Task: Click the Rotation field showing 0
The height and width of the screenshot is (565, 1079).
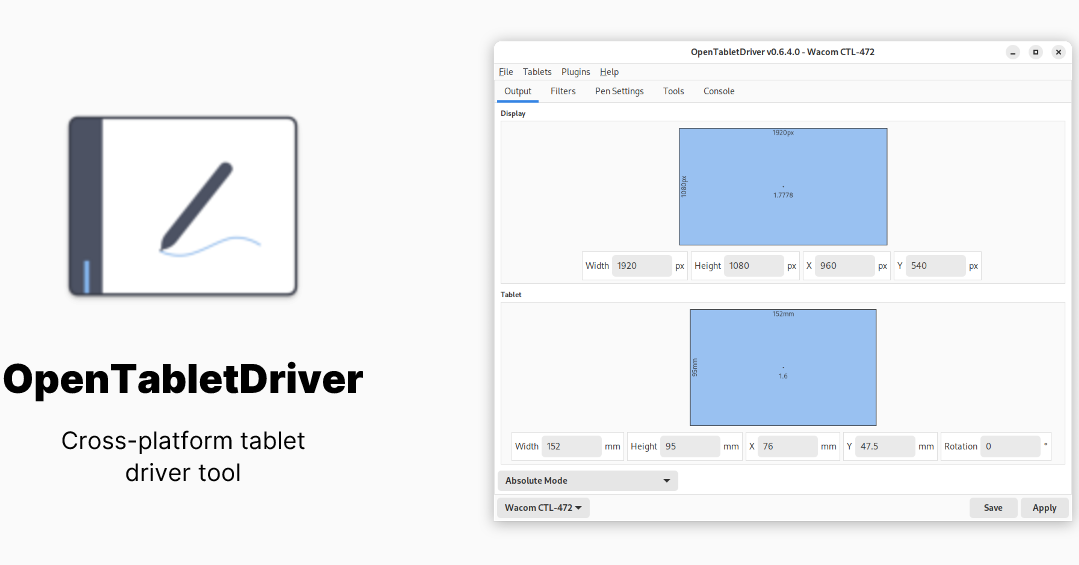Action: [1010, 447]
